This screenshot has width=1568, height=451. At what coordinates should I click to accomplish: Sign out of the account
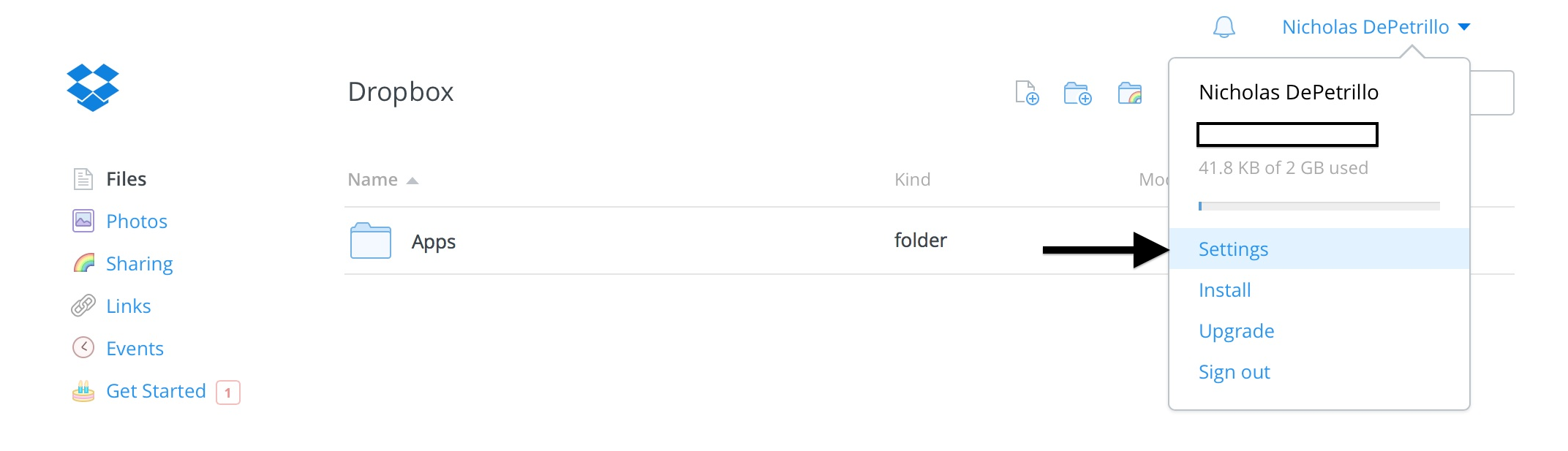1234,372
